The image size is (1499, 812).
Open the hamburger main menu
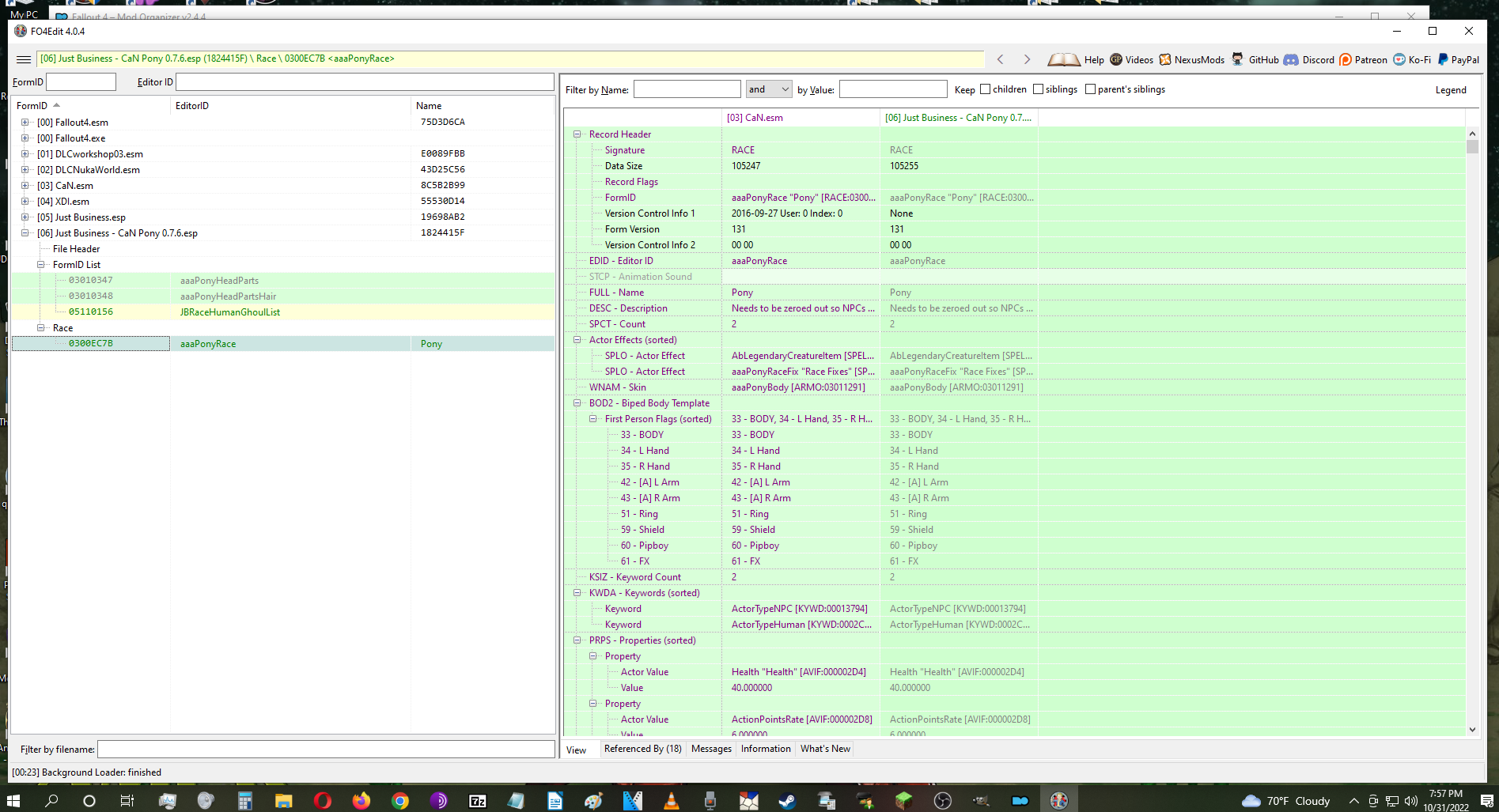pyautogui.click(x=24, y=59)
